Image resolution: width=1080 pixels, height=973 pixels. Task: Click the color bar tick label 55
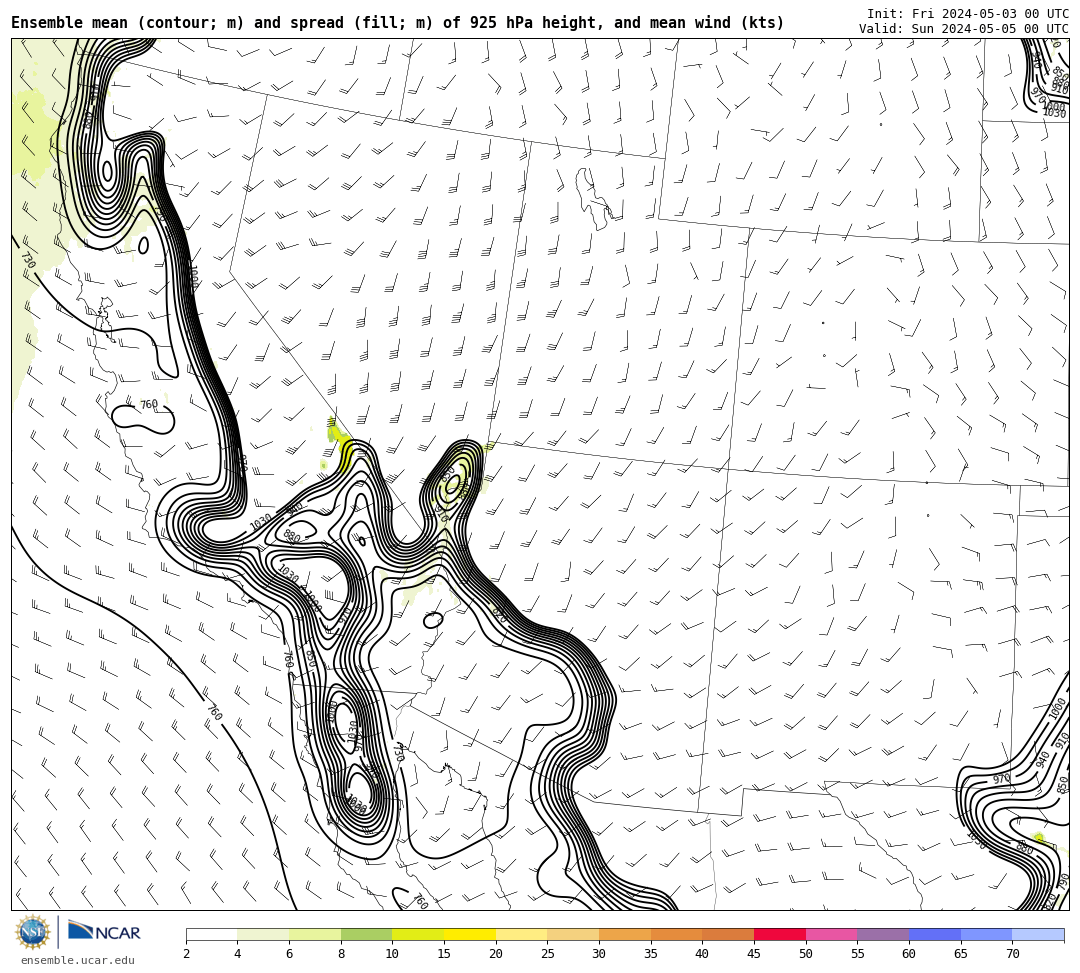pos(858,954)
